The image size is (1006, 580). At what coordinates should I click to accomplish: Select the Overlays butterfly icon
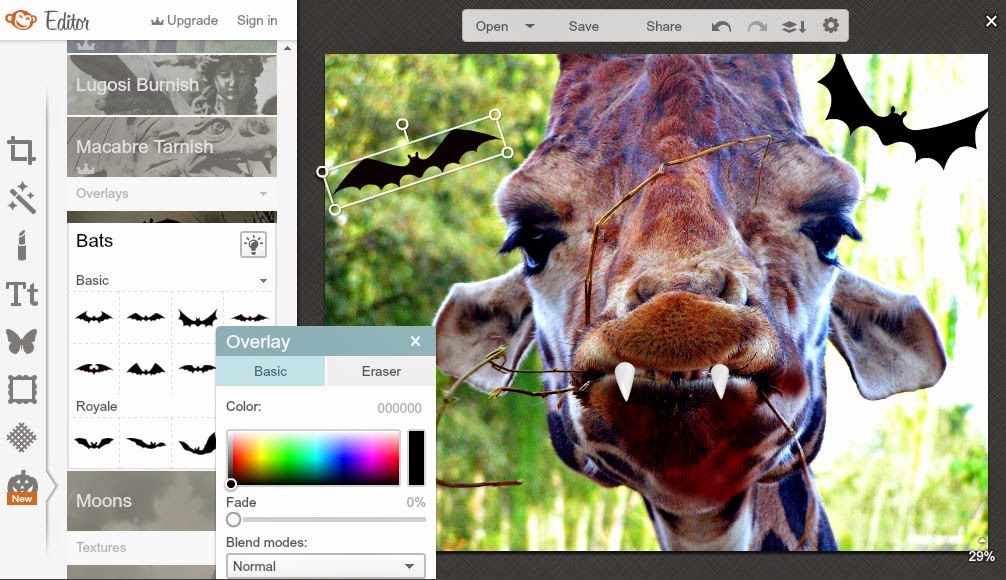pos(22,342)
